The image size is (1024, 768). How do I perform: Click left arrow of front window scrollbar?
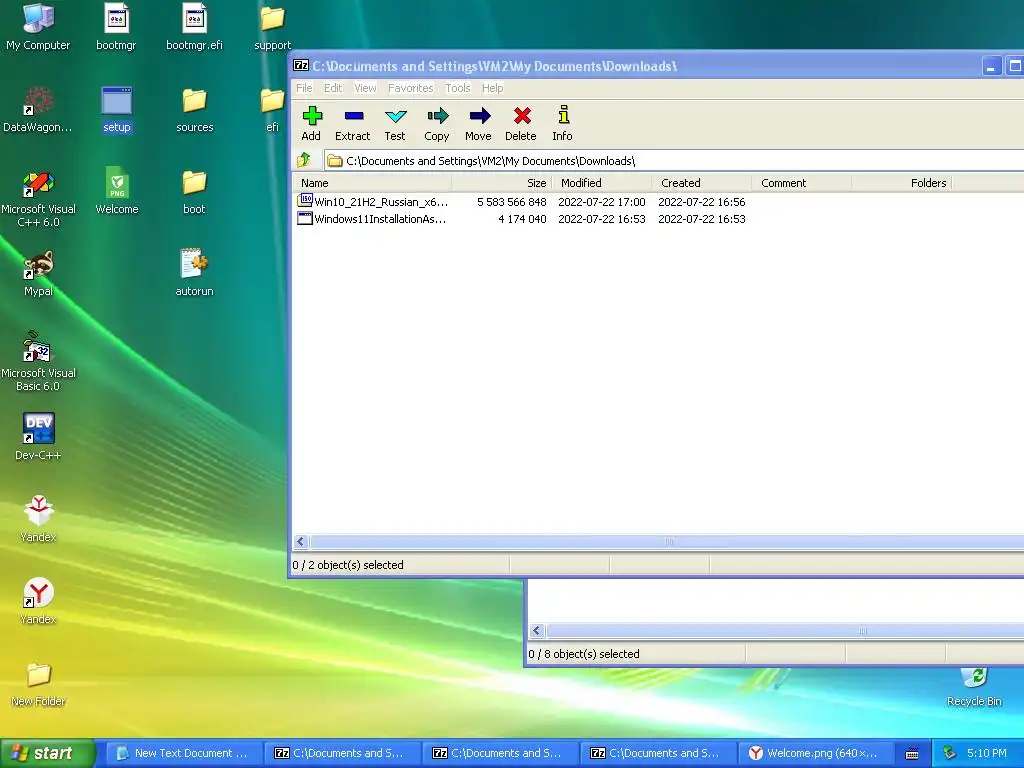pyautogui.click(x=300, y=541)
